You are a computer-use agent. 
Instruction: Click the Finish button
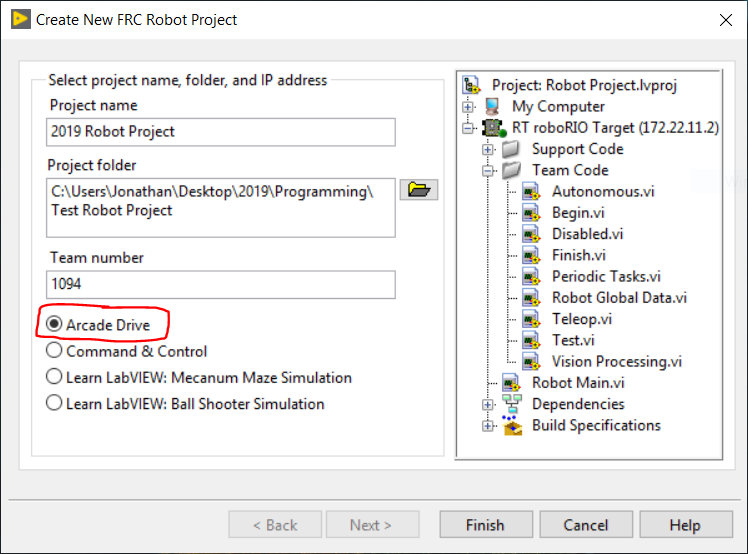pyautogui.click(x=486, y=524)
